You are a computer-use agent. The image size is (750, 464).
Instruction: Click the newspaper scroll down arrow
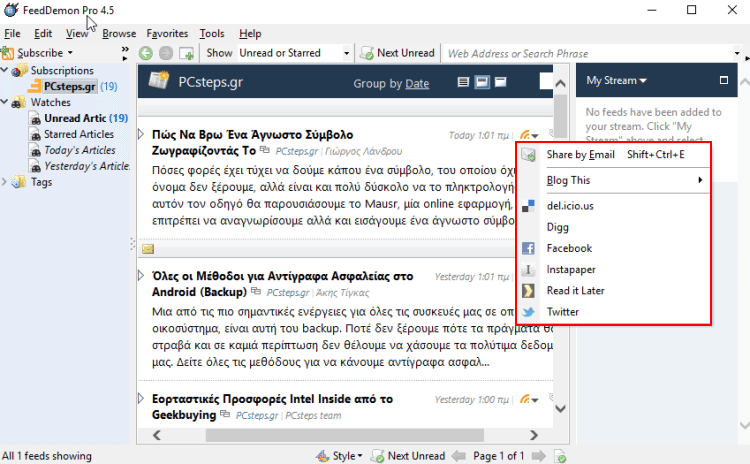click(561, 409)
